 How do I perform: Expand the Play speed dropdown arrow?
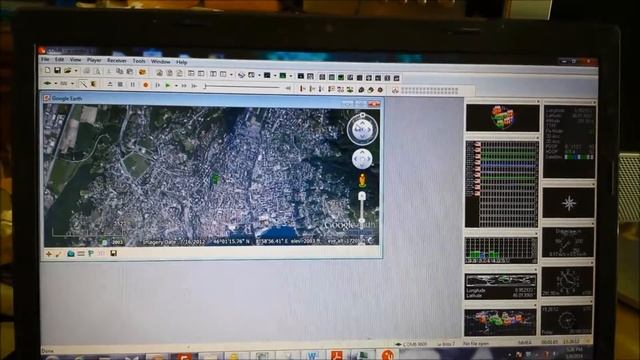tap(176, 86)
